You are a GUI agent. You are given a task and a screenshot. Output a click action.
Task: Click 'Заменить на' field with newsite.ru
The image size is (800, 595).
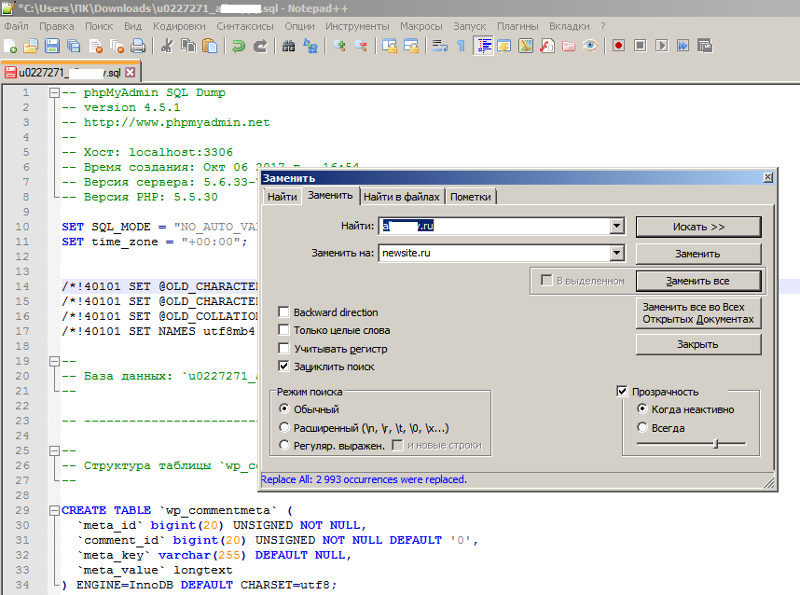point(494,253)
